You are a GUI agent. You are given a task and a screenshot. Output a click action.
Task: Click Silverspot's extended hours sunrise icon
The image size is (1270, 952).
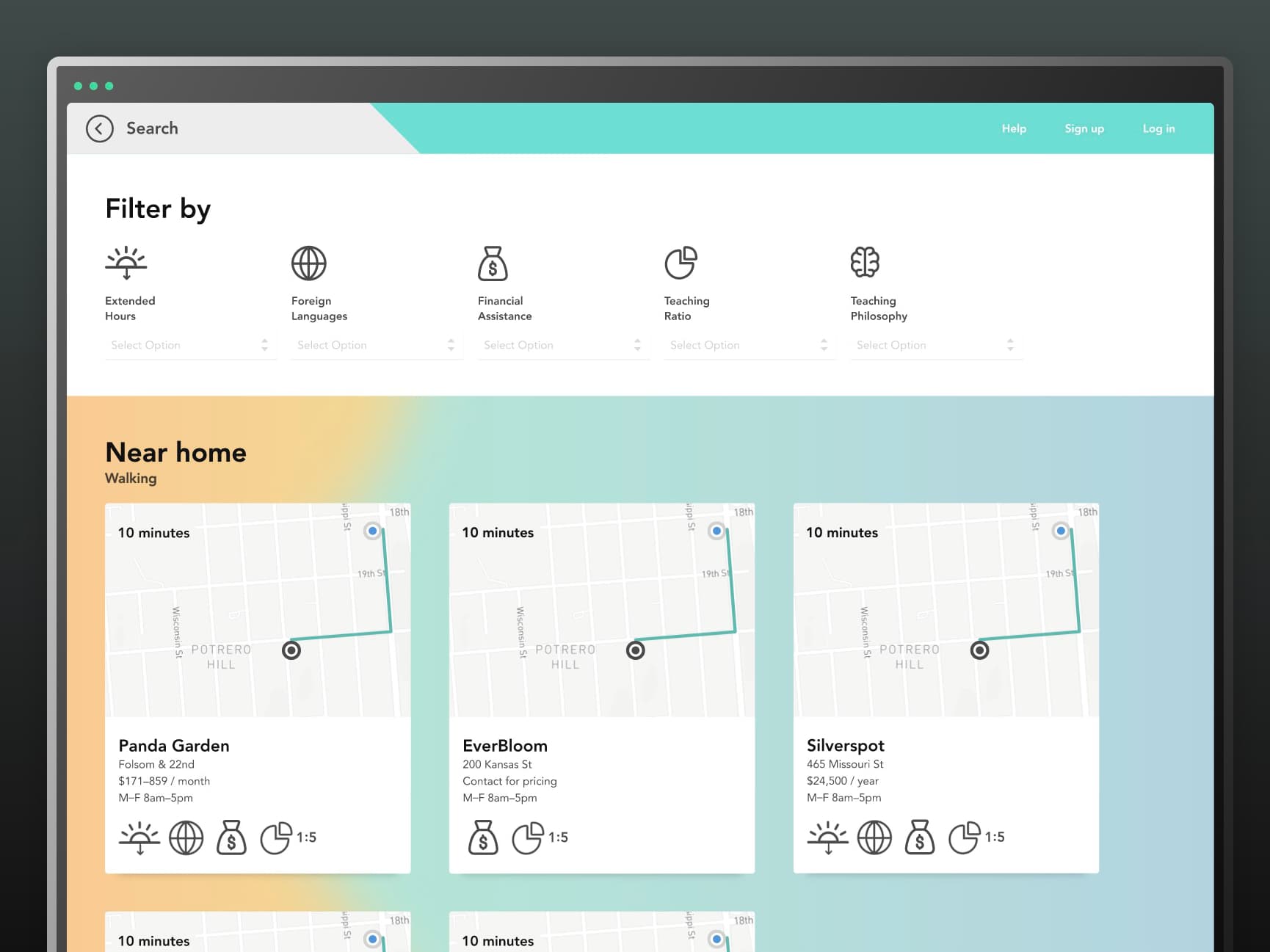(x=828, y=837)
